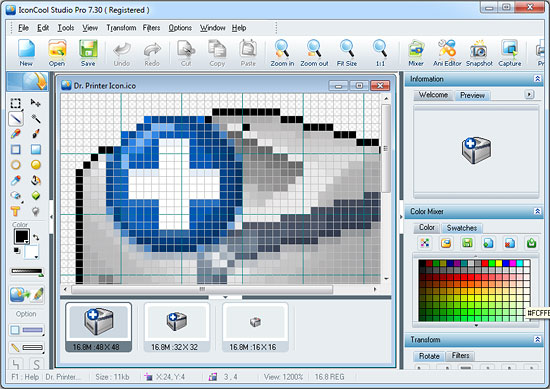Select the 16X16 icon format thumbnail
This screenshot has width=550, height=389.
pyautogui.click(x=255, y=327)
